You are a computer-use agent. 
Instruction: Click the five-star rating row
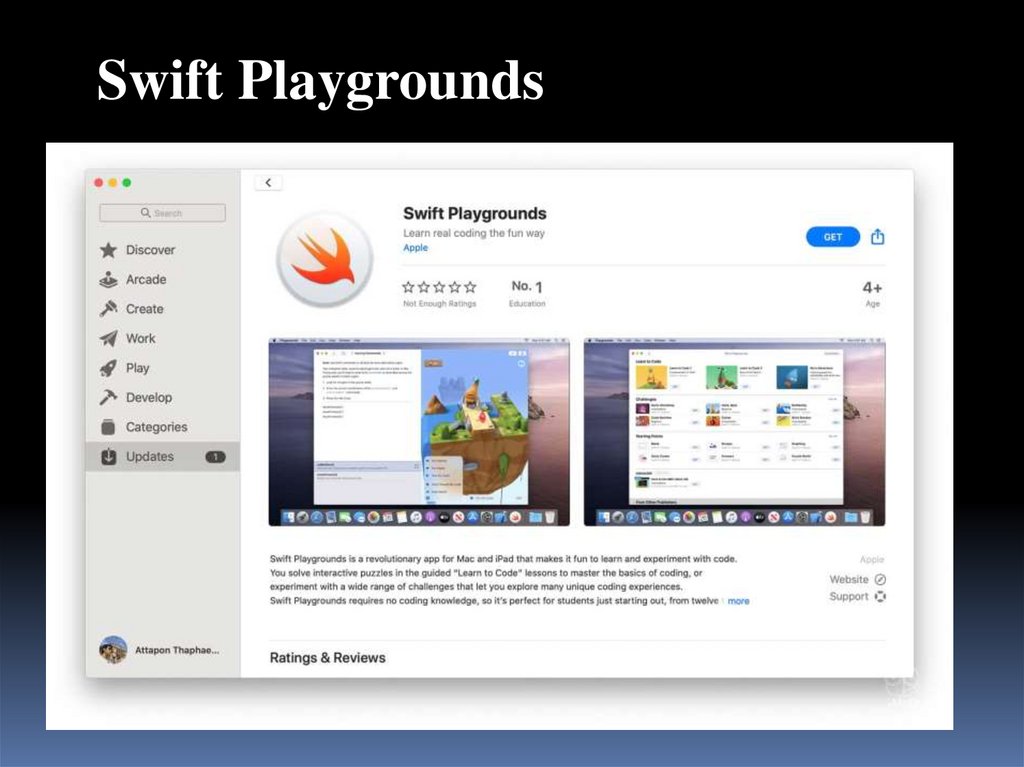pos(440,287)
